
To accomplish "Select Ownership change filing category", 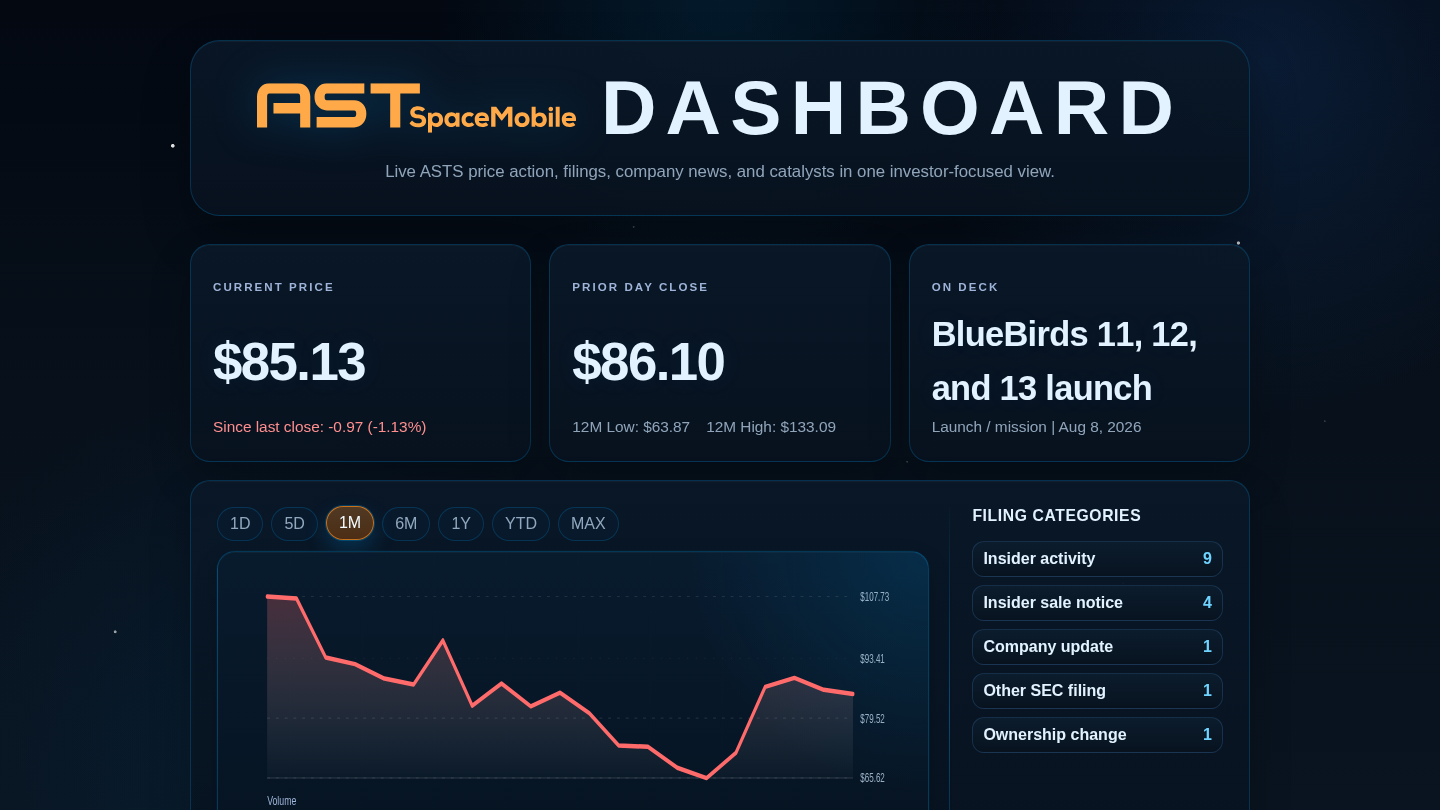I will coord(1097,735).
